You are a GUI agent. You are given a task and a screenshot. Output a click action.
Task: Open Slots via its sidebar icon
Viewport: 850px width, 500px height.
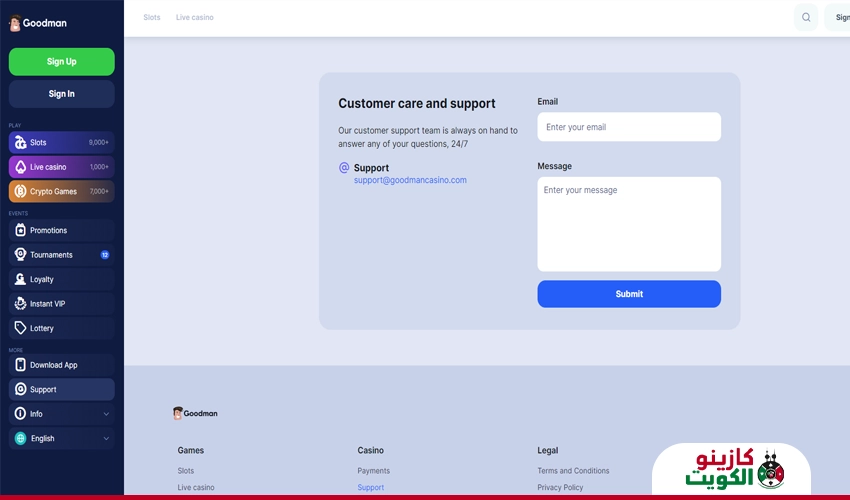pyautogui.click(x=20, y=143)
